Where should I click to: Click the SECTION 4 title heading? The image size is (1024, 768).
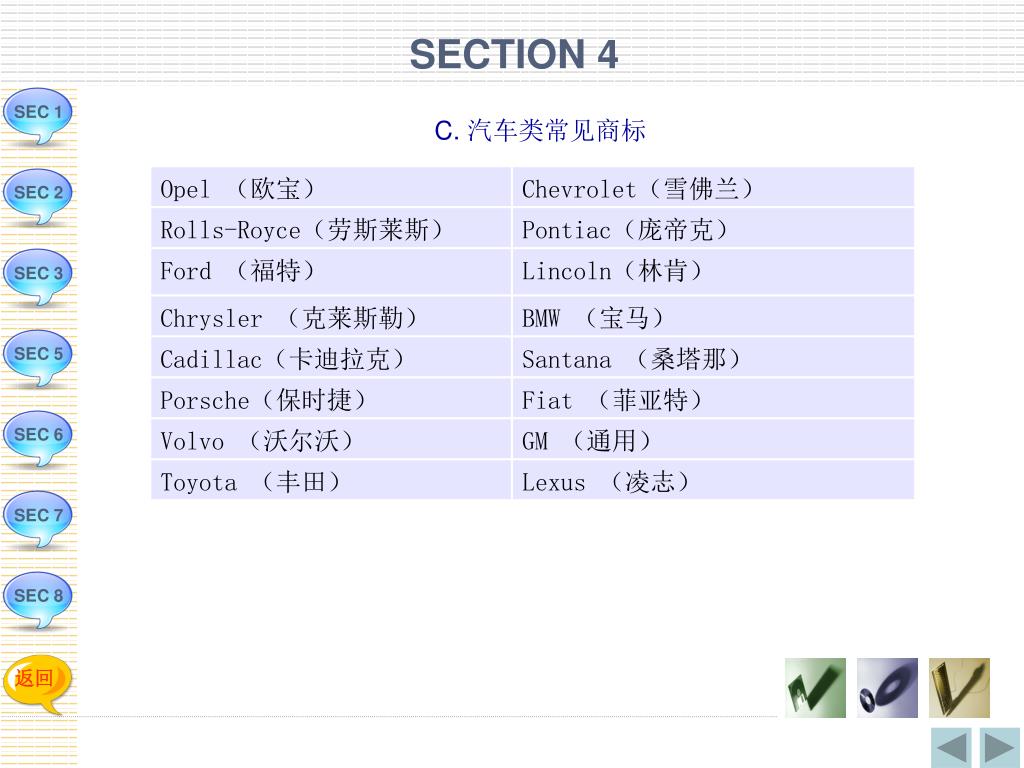click(513, 54)
